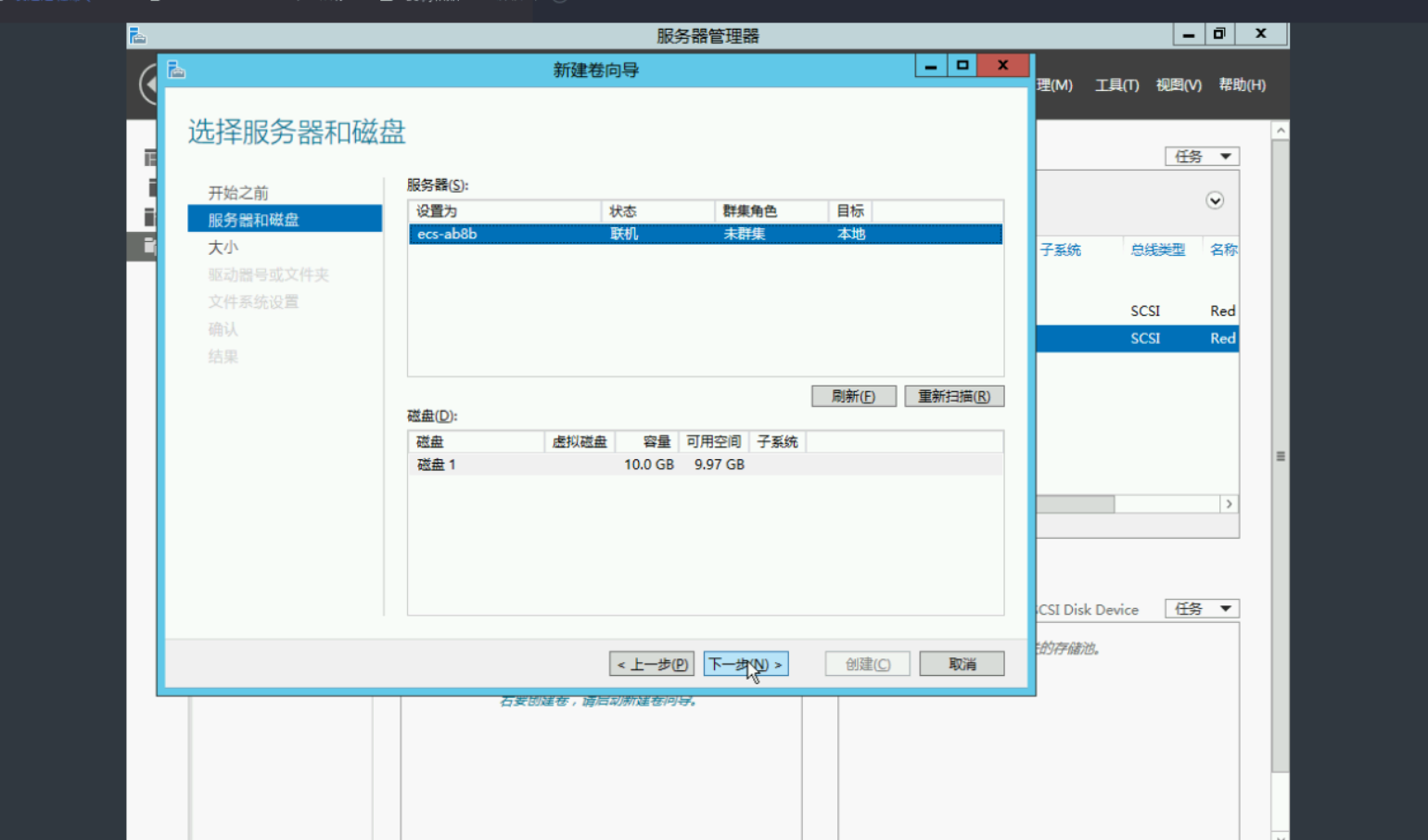Viewport: 1428px width, 840px height.
Task: Cancel the wizard with 取消
Action: (x=962, y=664)
